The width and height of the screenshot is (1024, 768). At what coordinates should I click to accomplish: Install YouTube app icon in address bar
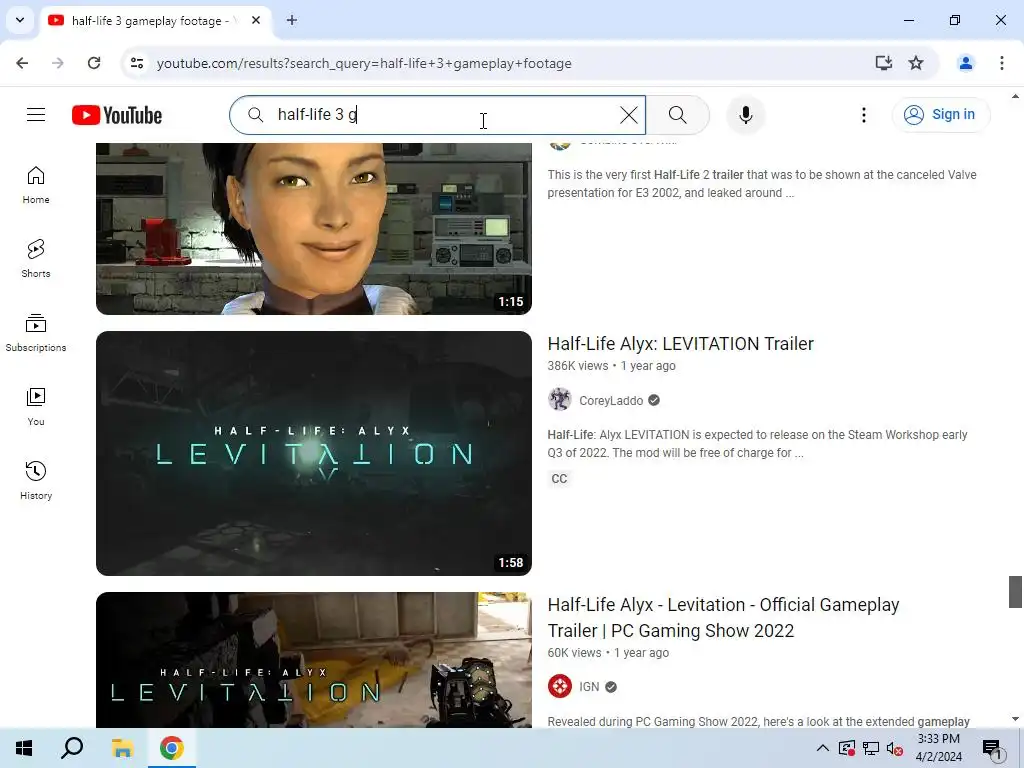tap(884, 63)
